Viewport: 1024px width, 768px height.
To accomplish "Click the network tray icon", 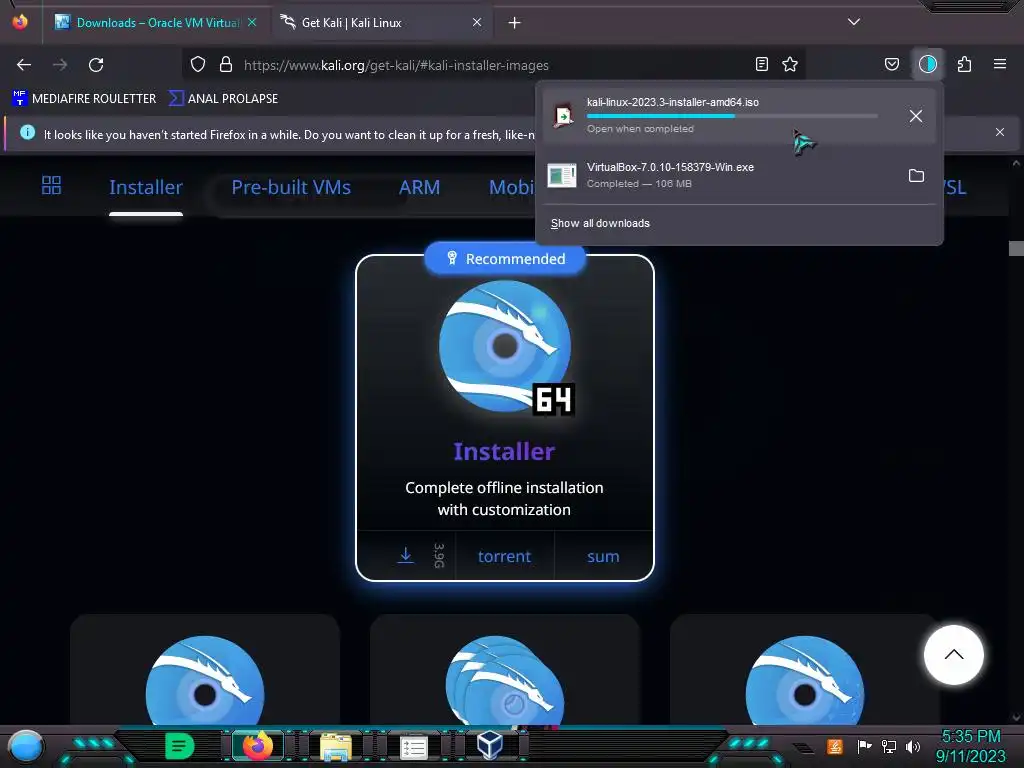I will click(x=889, y=746).
